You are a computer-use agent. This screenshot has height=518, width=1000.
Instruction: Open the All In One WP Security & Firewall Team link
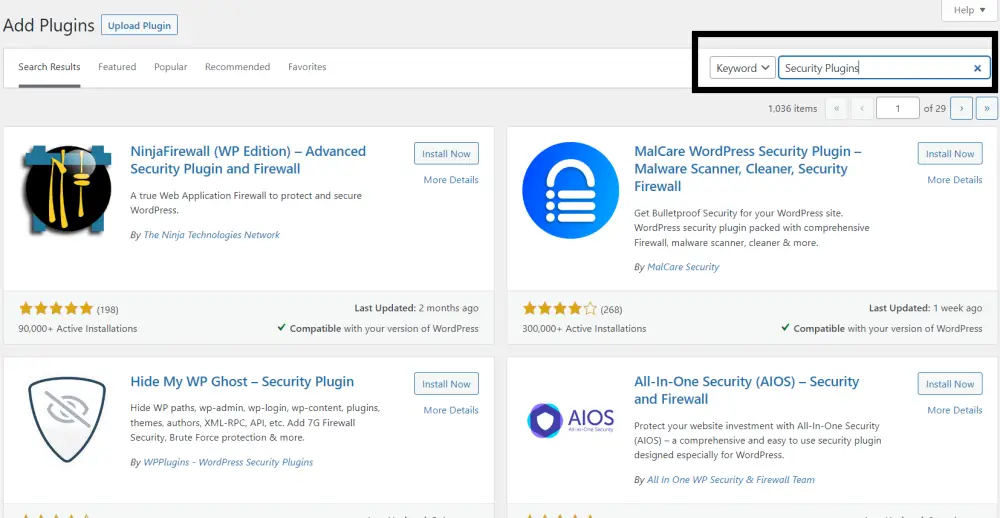point(731,480)
